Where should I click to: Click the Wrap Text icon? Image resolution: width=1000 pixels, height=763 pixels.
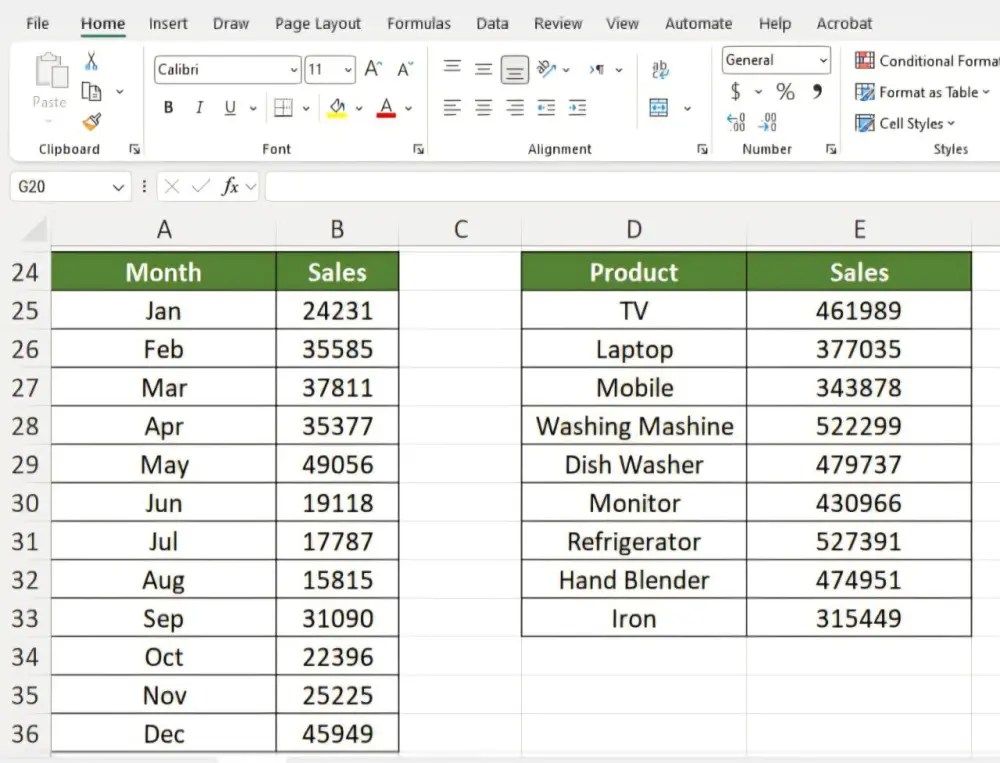[659, 70]
